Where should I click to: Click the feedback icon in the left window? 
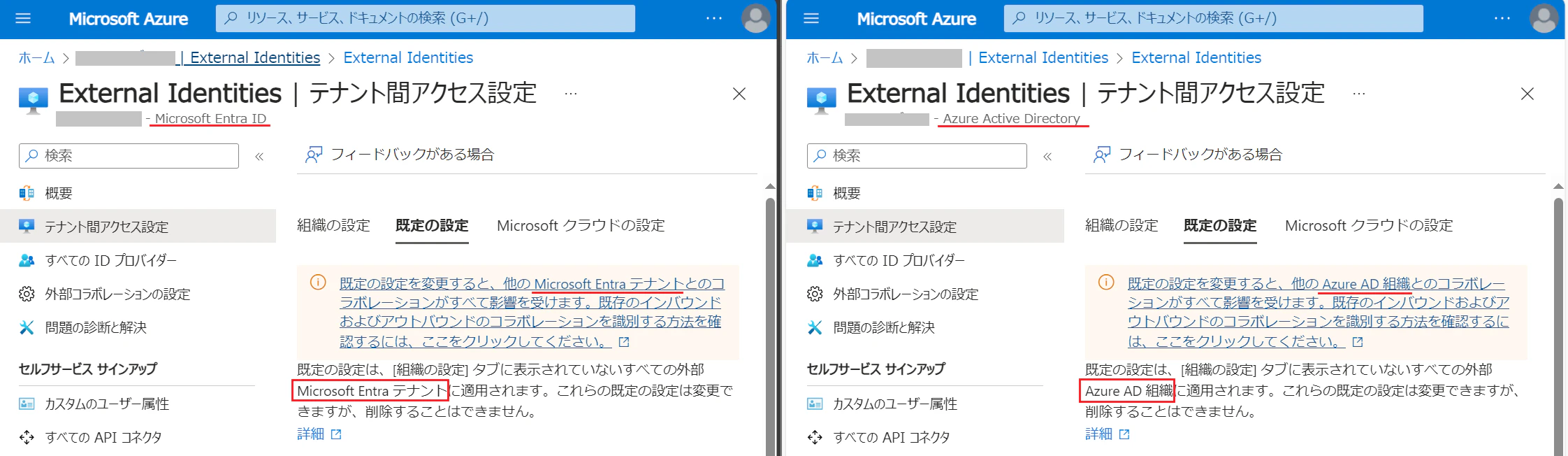(314, 155)
